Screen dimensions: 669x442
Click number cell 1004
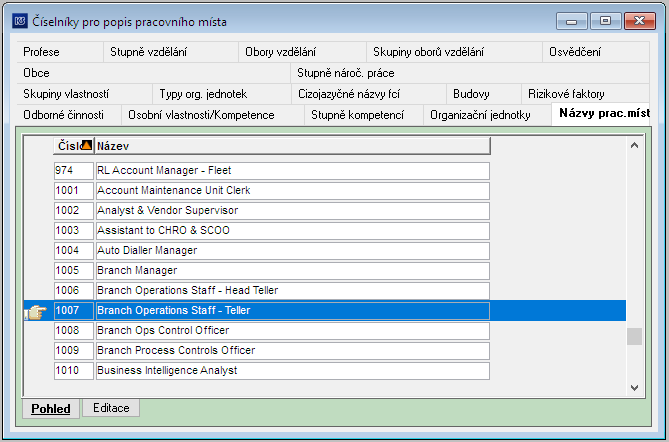pos(74,251)
